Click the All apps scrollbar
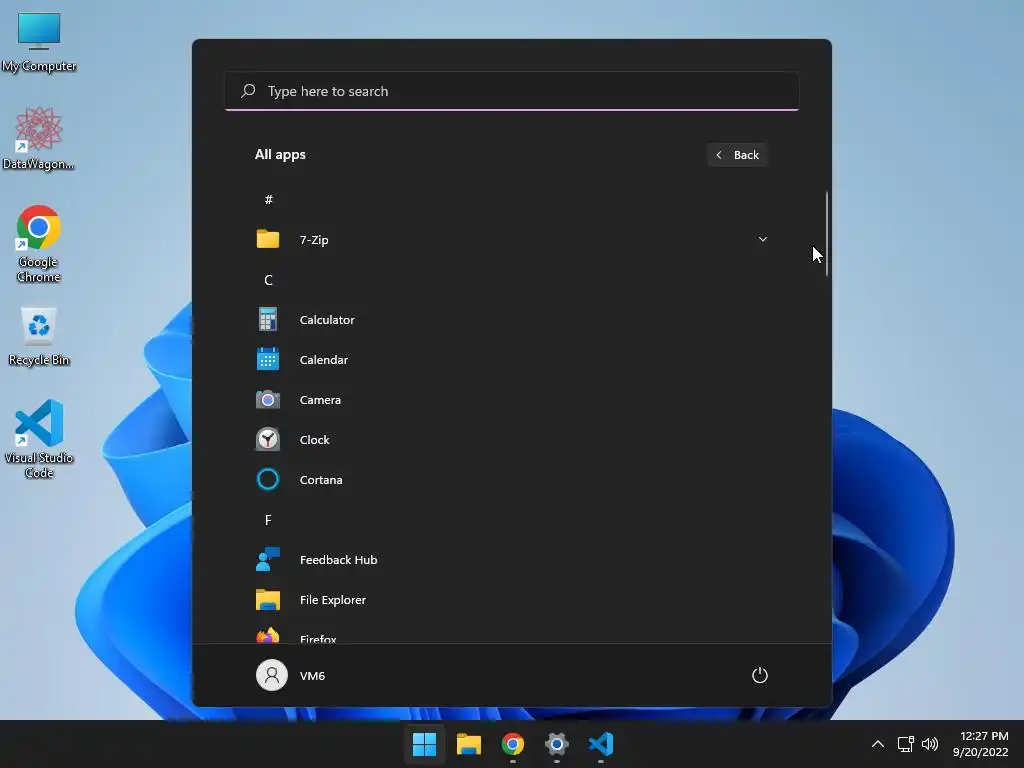The width and height of the screenshot is (1024, 768). (827, 234)
